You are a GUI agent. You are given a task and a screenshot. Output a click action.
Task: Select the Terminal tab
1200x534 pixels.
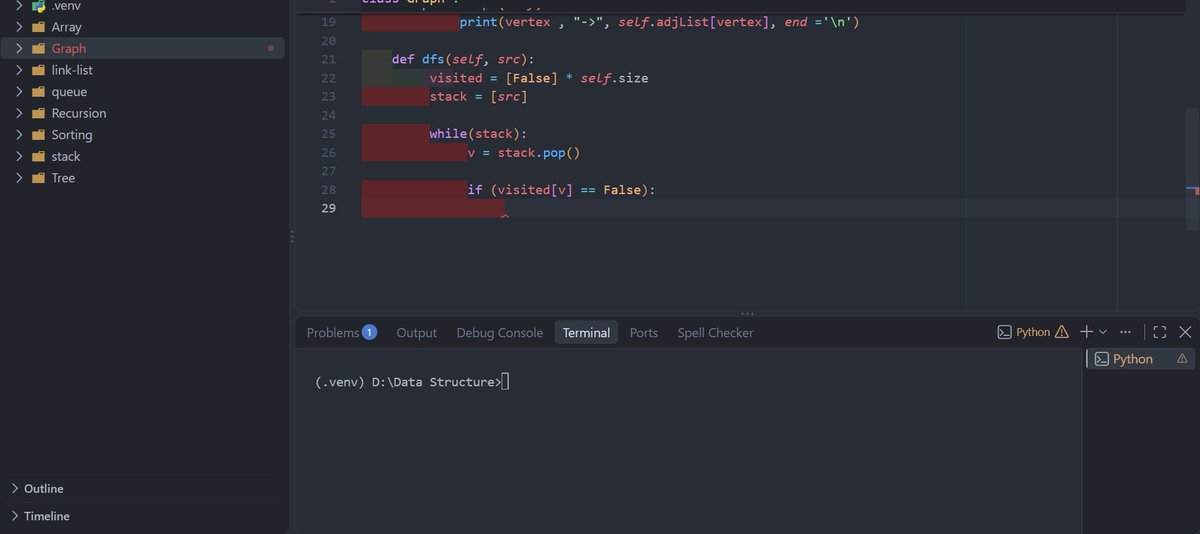pos(586,332)
